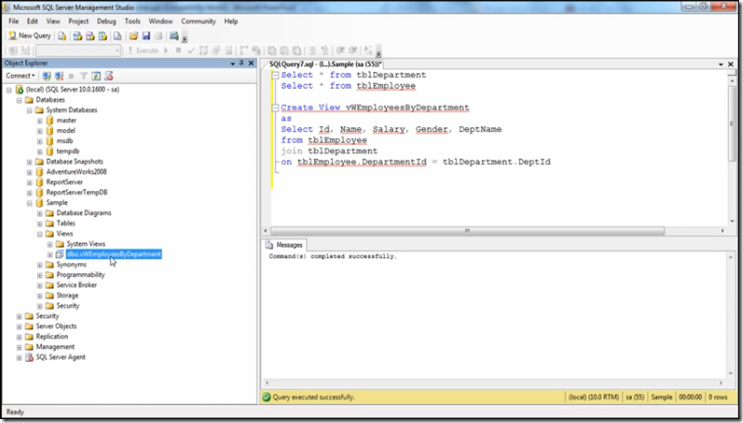Open an Analysis Services DMX Query
This screenshot has width=743, height=423.
[x=90, y=36]
